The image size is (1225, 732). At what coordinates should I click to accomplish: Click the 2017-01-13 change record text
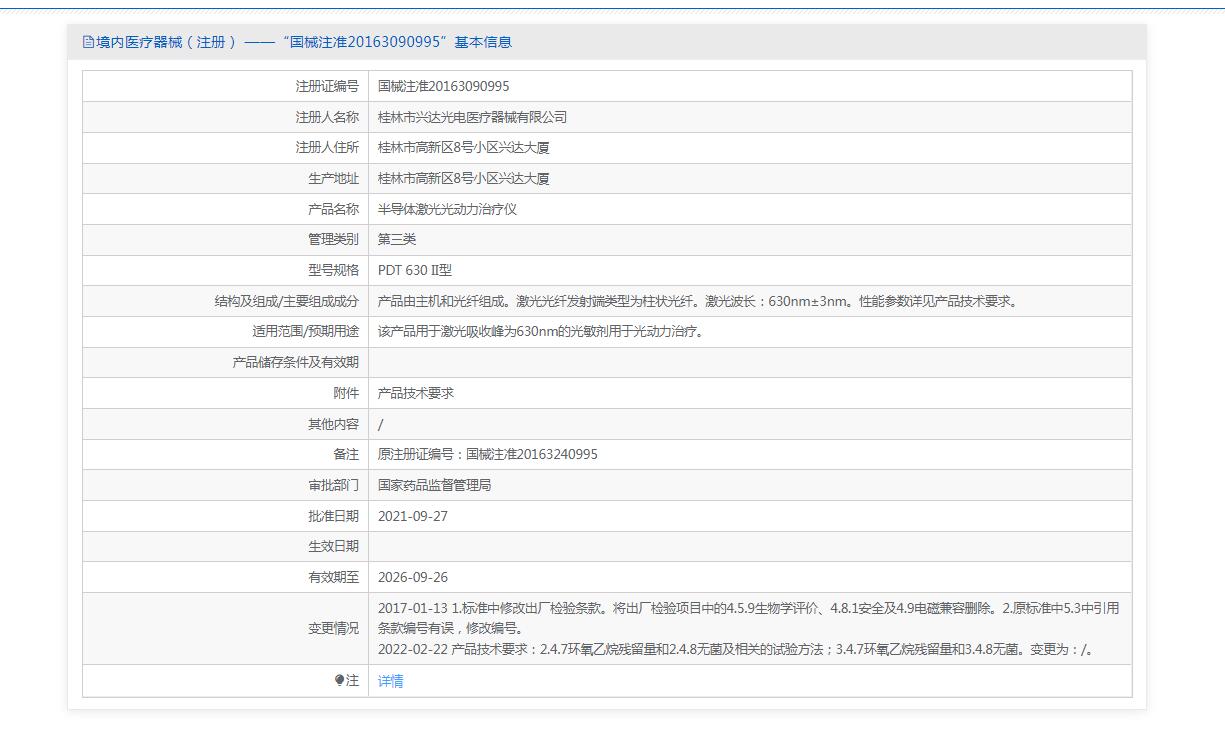[748, 608]
